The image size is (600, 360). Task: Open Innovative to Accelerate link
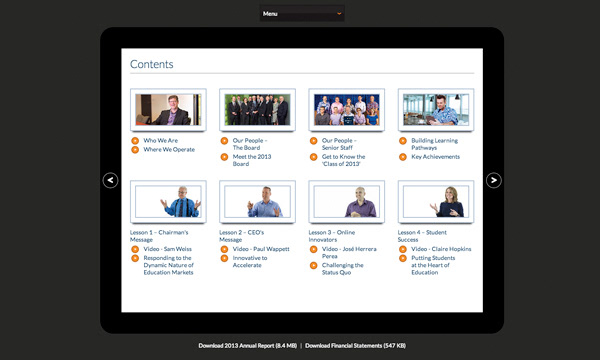[x=250, y=261]
